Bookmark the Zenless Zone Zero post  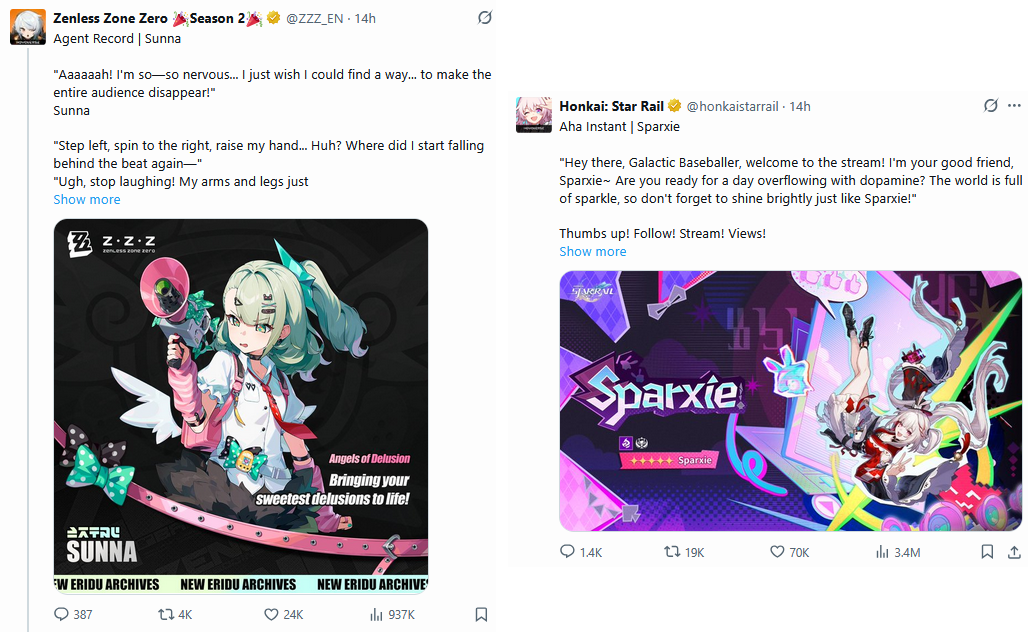pos(481,614)
